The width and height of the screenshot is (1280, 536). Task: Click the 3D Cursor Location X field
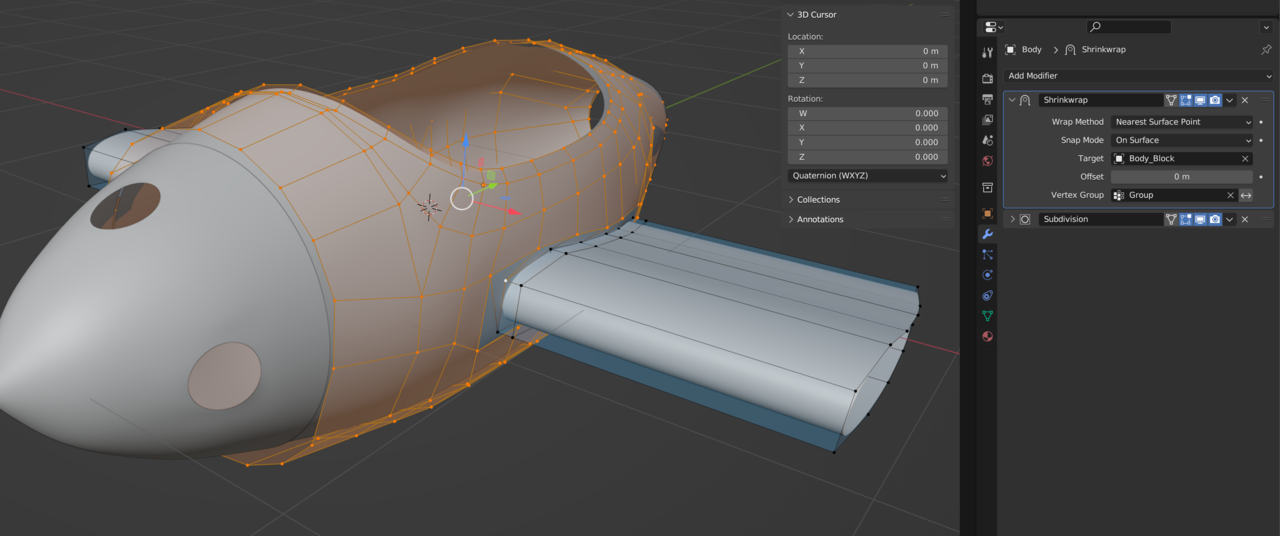tap(866, 51)
